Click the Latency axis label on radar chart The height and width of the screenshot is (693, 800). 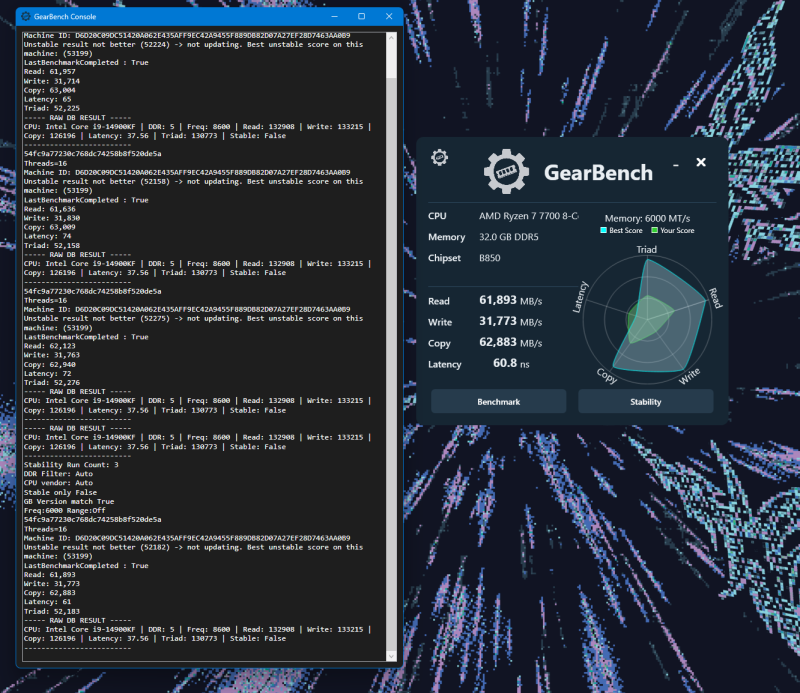click(x=581, y=297)
